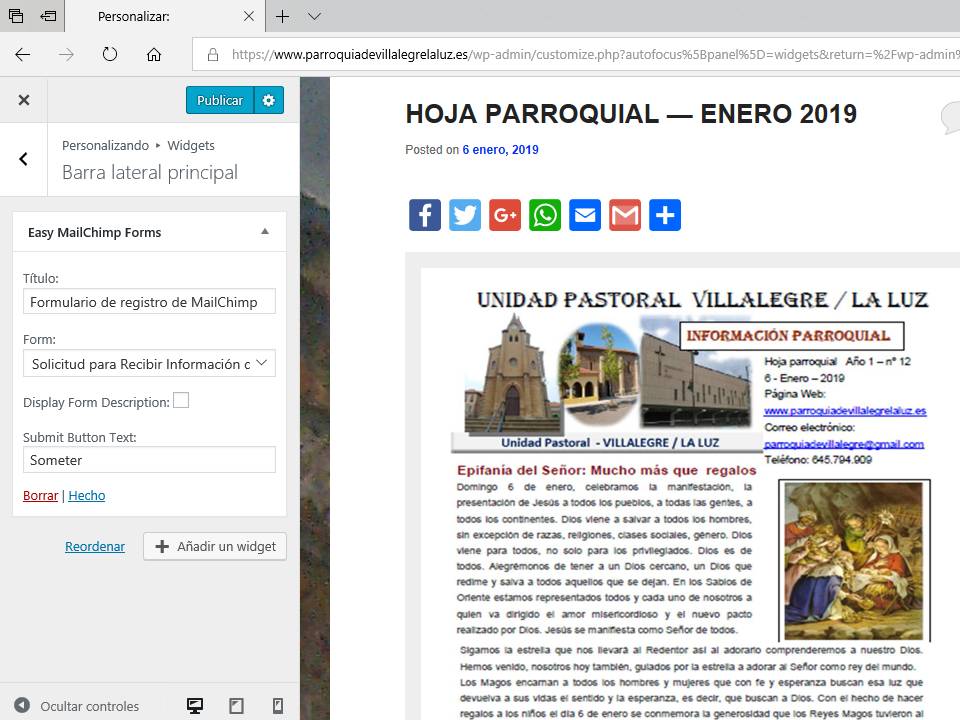
Task: Switch preview to desktop view
Action: click(195, 706)
